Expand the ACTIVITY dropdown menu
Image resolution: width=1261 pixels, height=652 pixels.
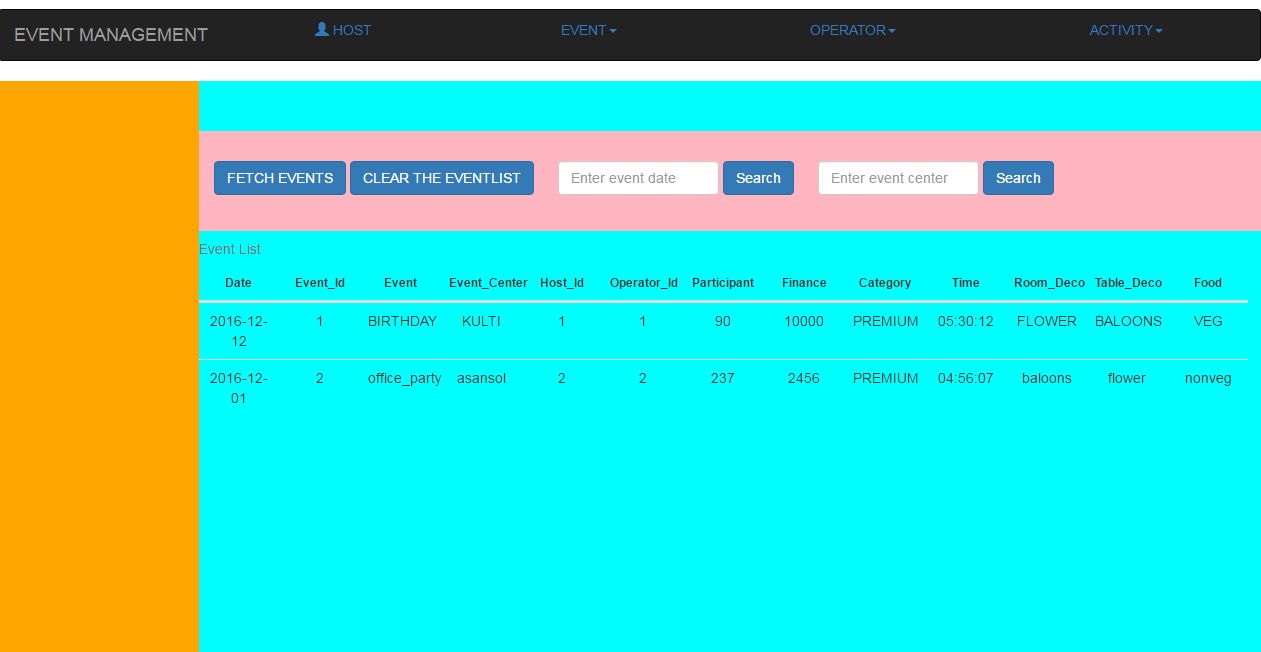(x=1126, y=30)
